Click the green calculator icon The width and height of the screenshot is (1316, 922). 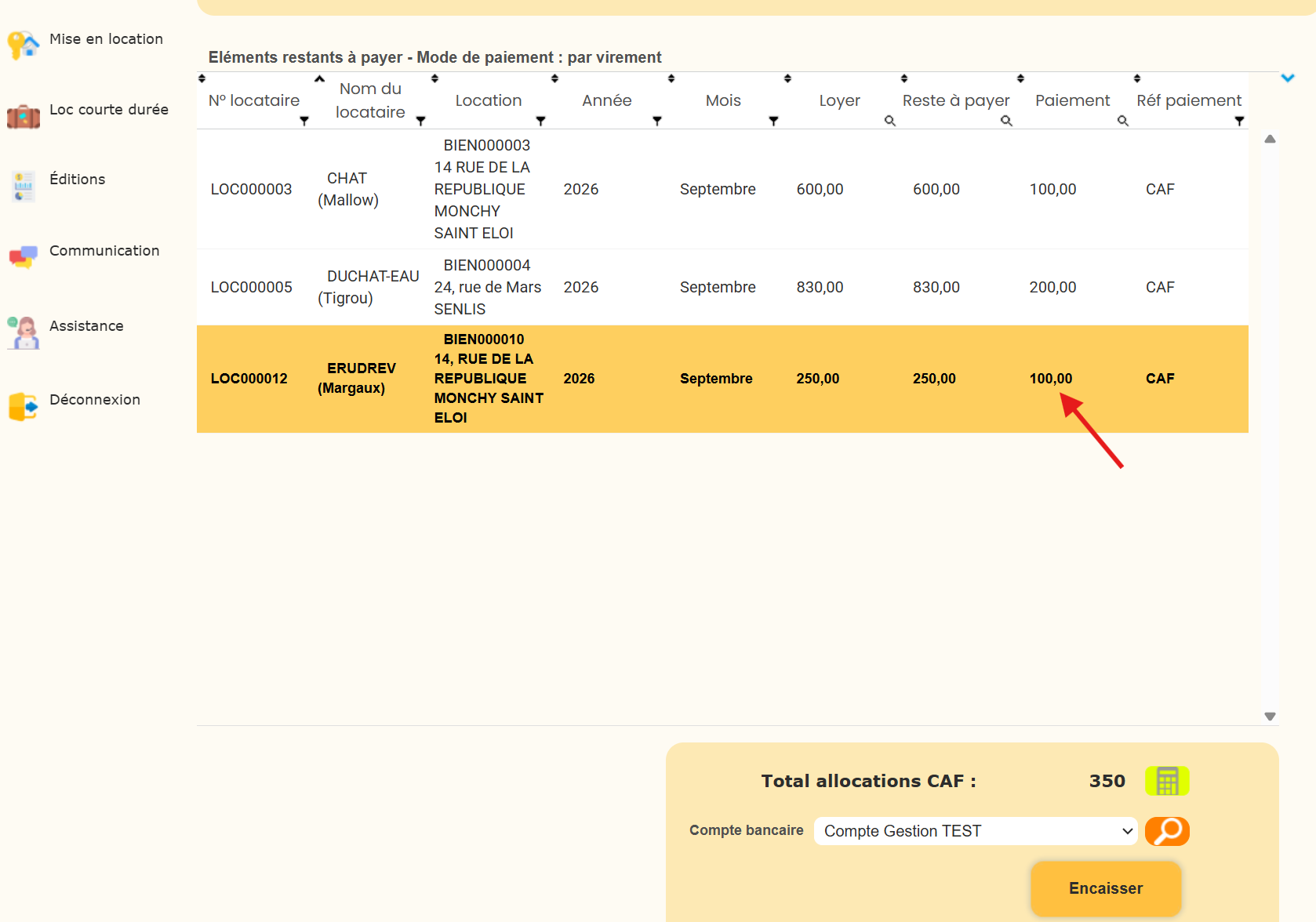(1167, 781)
